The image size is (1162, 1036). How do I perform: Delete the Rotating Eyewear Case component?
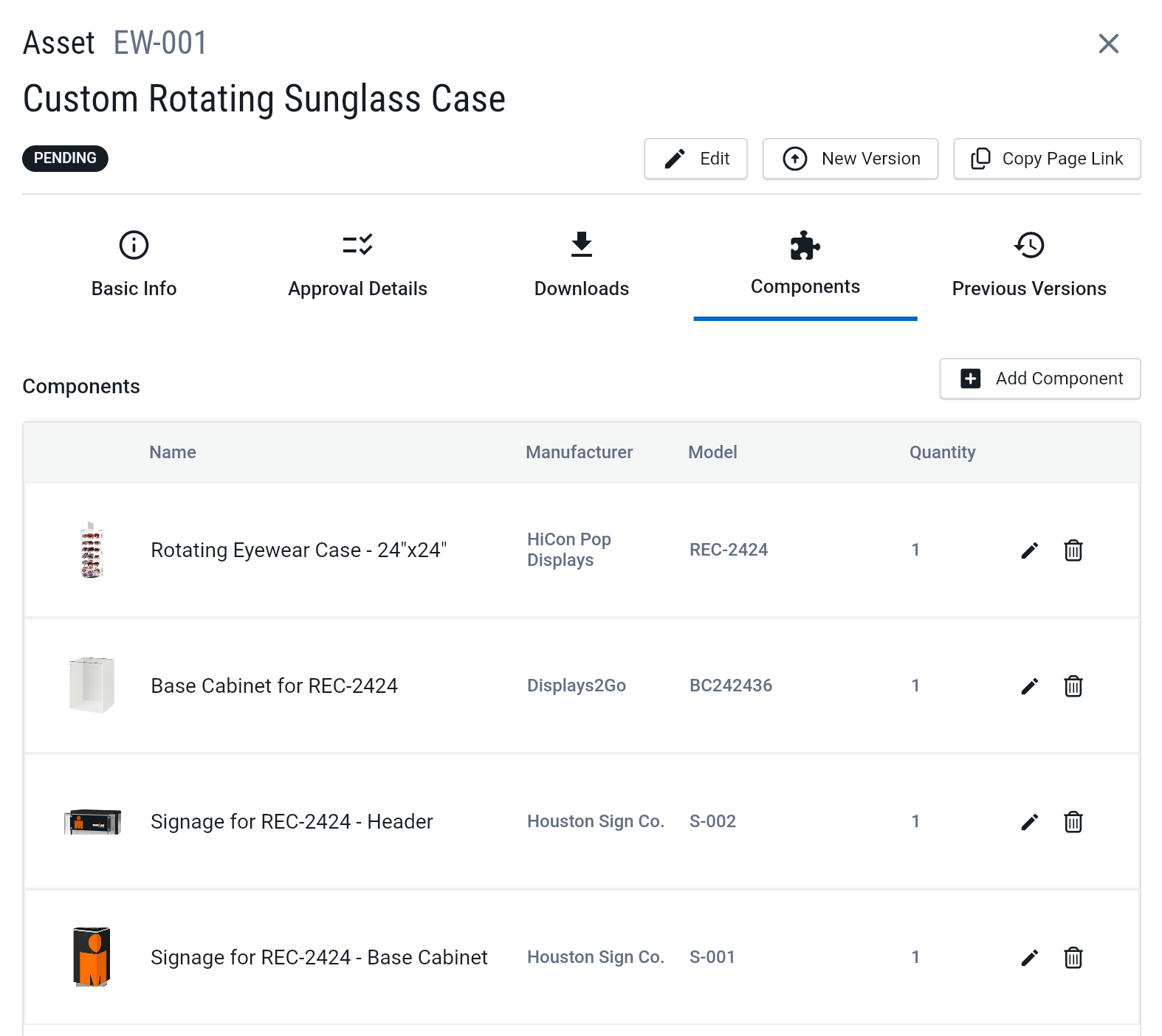coord(1073,550)
